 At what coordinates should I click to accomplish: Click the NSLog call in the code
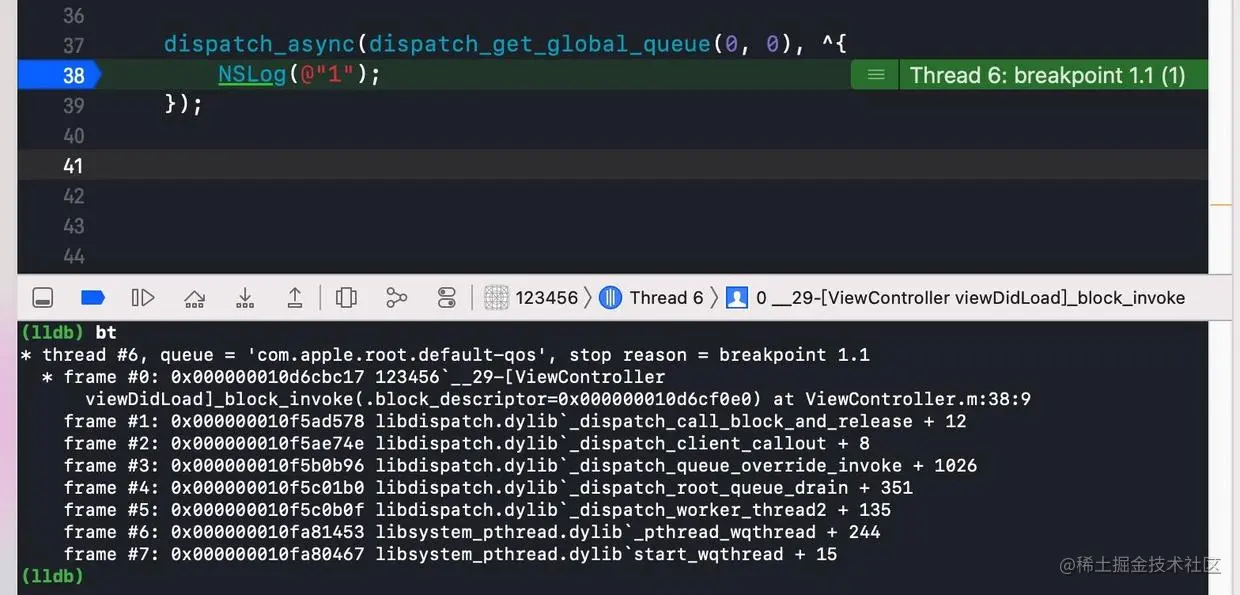coord(252,75)
